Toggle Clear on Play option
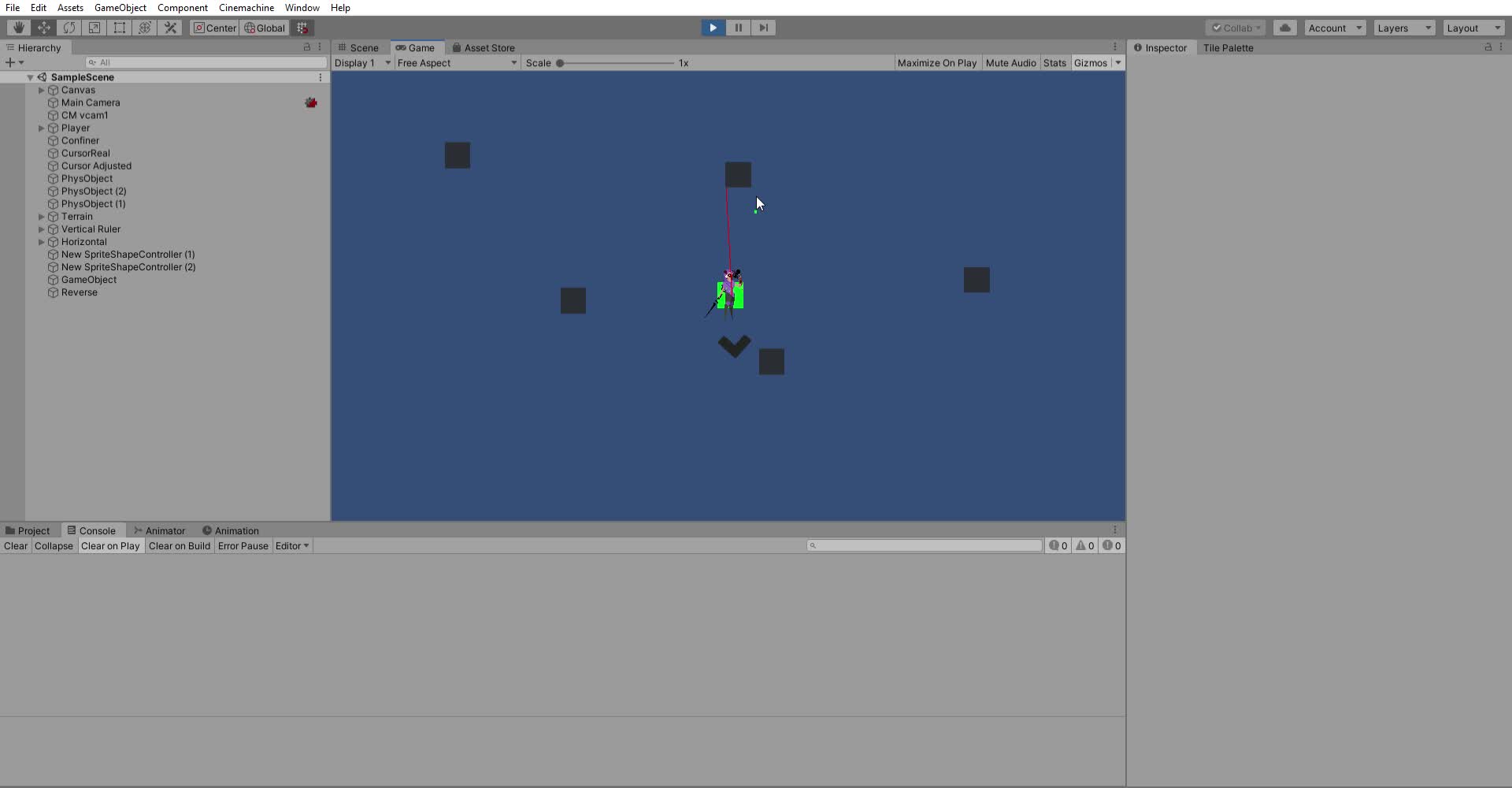This screenshot has width=1512, height=788. tap(110, 546)
